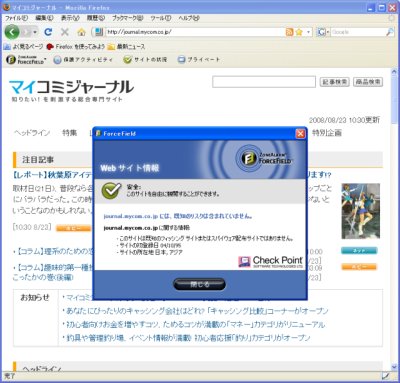Click the search magnifier icon
400x383 pixels.
tap(390, 32)
